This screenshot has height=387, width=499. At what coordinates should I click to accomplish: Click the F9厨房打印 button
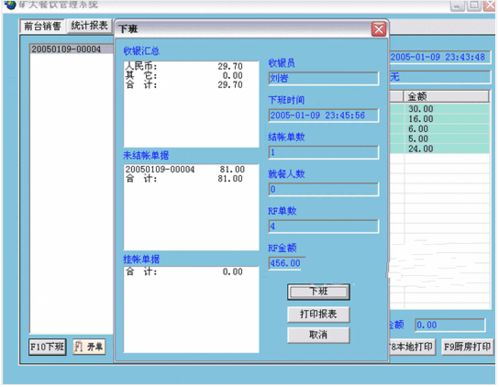pos(467,347)
